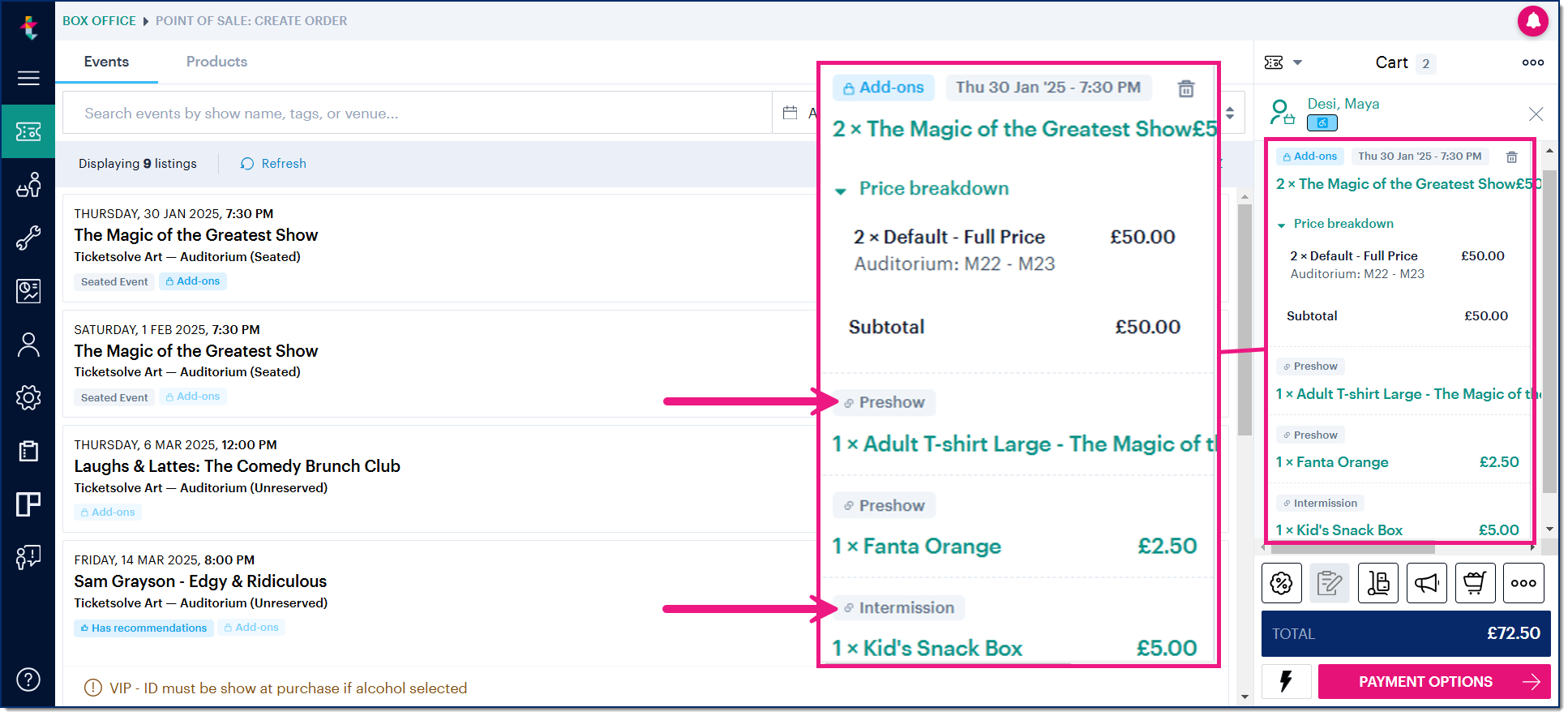Open the wrench tools sidebar icon
The image size is (1568, 716).
(28, 238)
